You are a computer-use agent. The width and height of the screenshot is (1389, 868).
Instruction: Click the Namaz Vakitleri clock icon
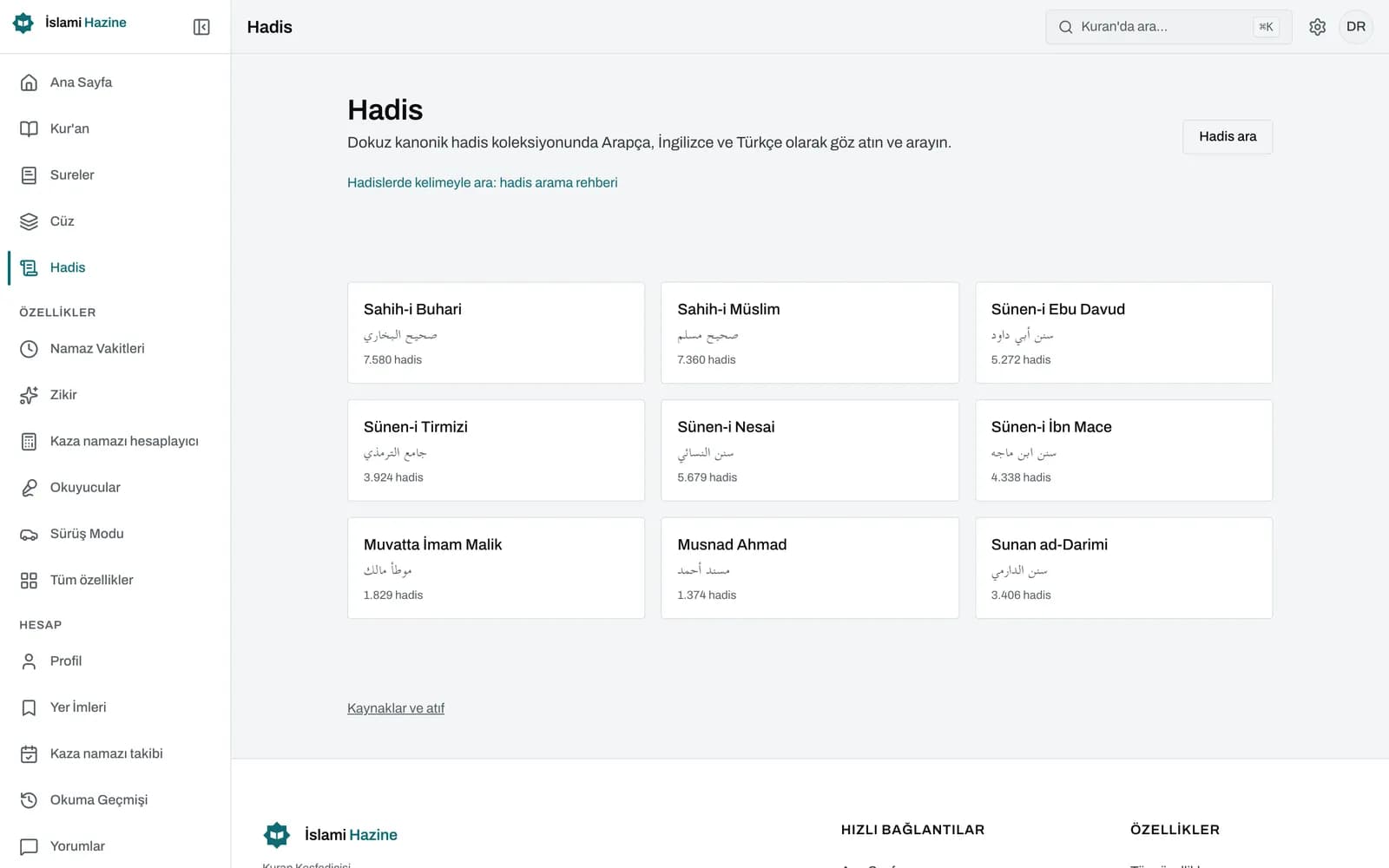click(x=29, y=349)
